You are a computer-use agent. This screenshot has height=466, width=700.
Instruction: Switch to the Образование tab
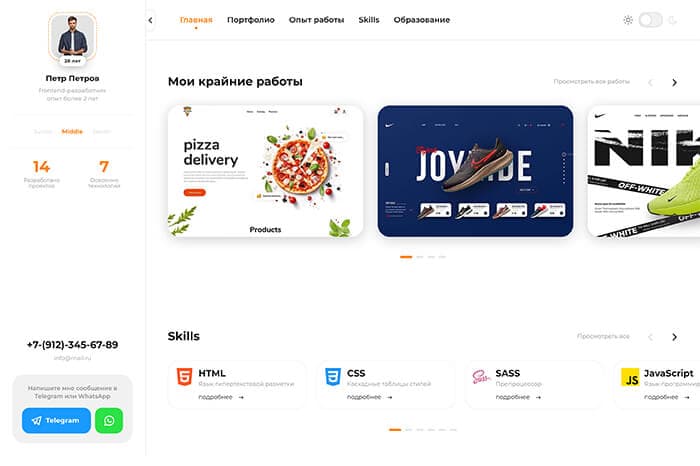(x=422, y=20)
